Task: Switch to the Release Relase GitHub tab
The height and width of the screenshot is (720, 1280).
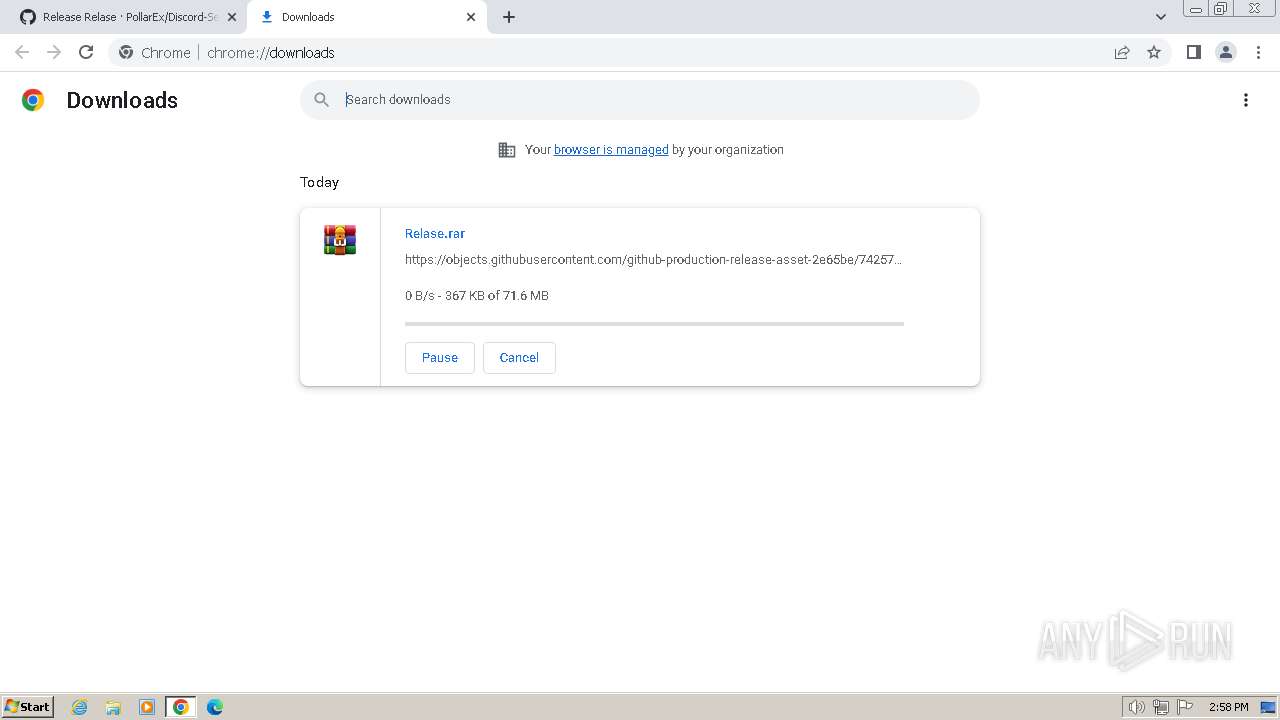Action: point(128,17)
